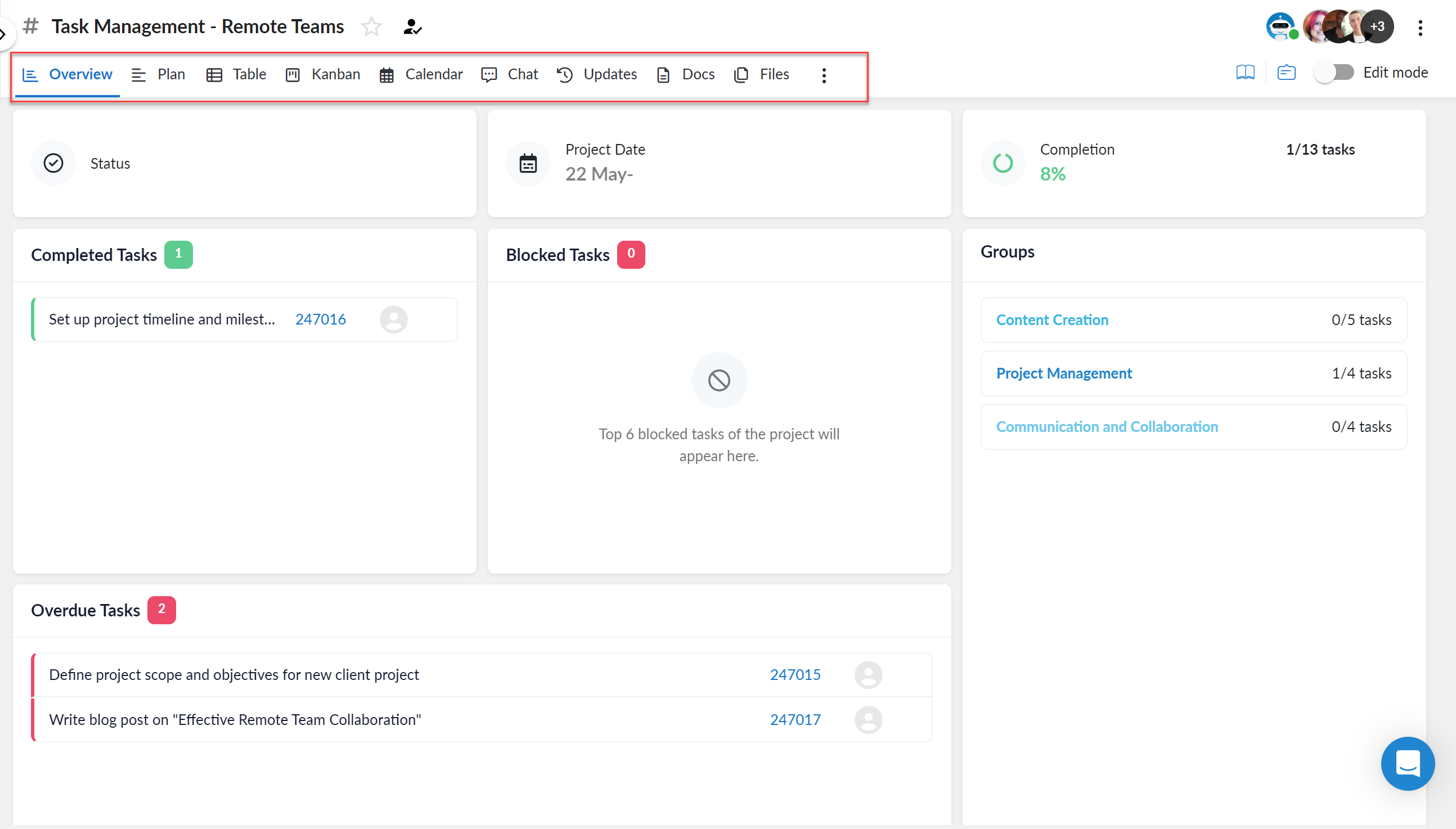Open the Calendar view icon
Image resolution: width=1456 pixels, height=829 pixels.
[x=387, y=74]
